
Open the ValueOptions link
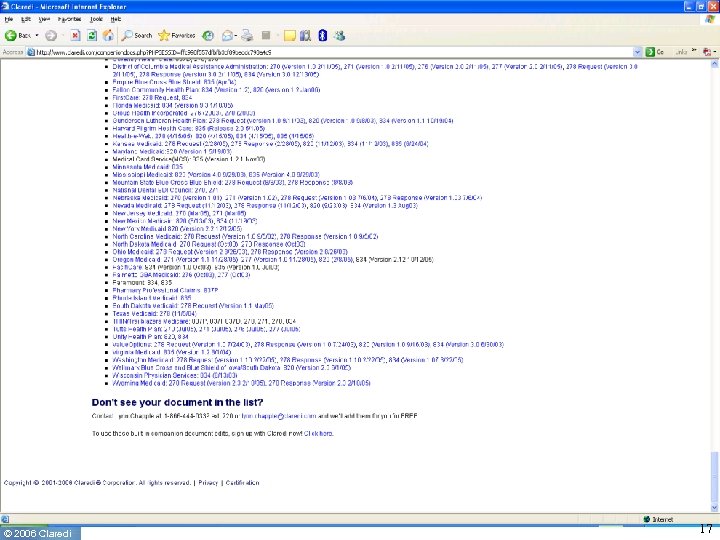click(308, 344)
